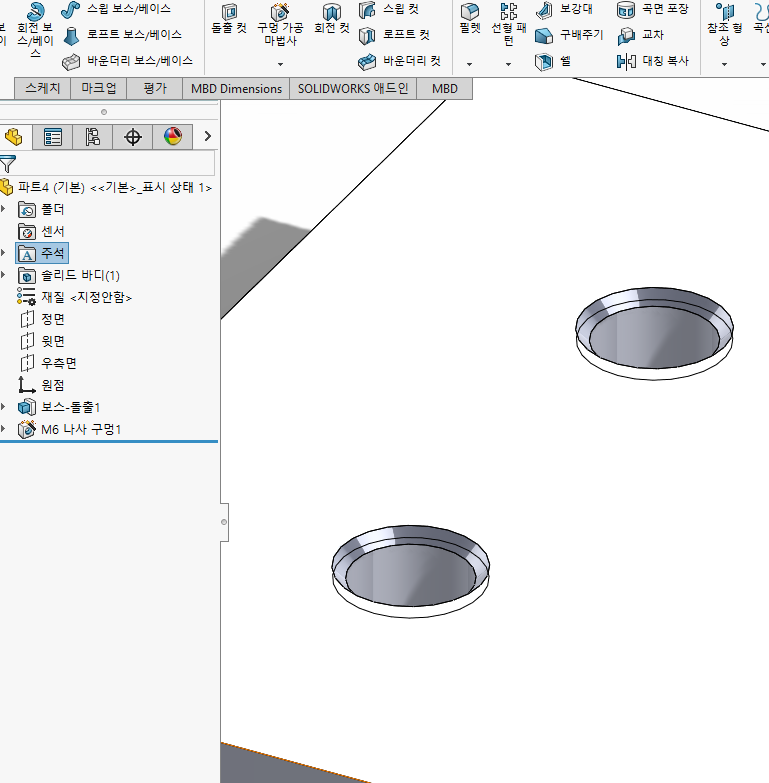
Task: Select the Lofted Cut (로프트 컷) tool
Action: point(394,34)
